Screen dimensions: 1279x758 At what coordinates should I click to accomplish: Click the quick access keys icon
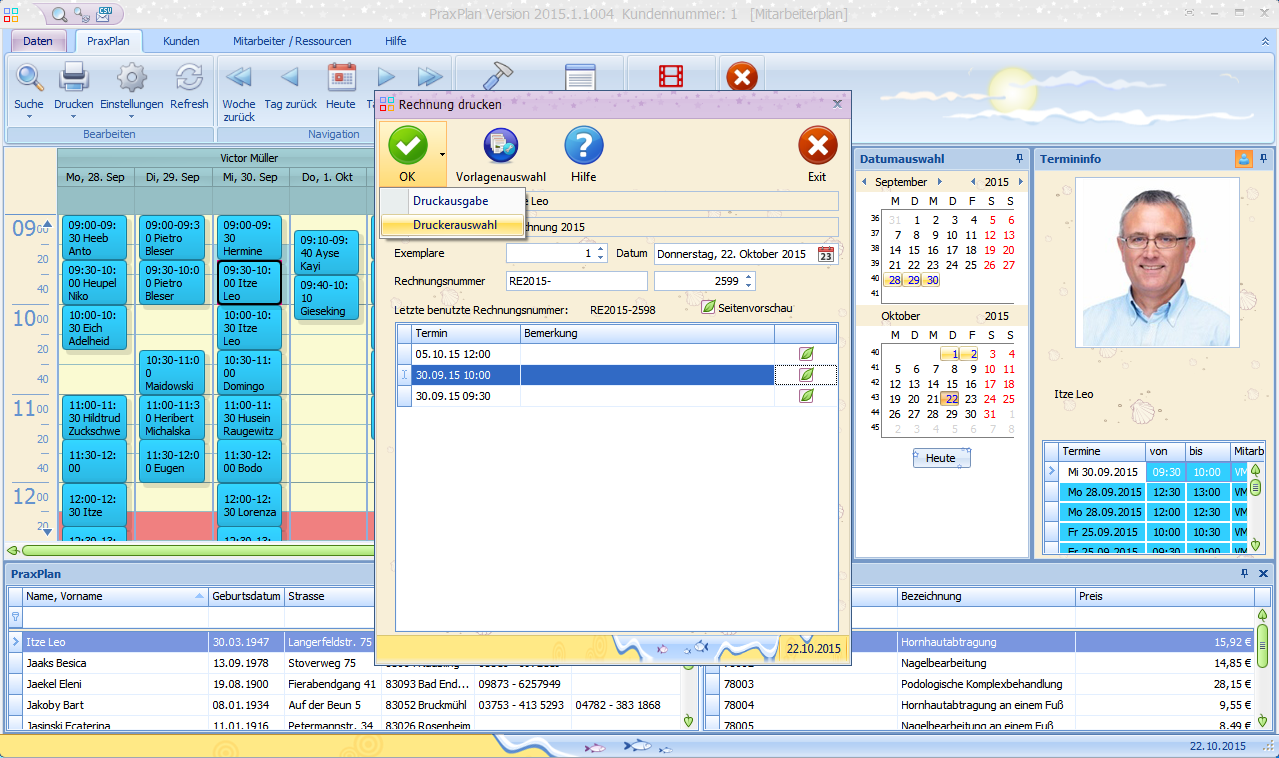click(x=82, y=15)
